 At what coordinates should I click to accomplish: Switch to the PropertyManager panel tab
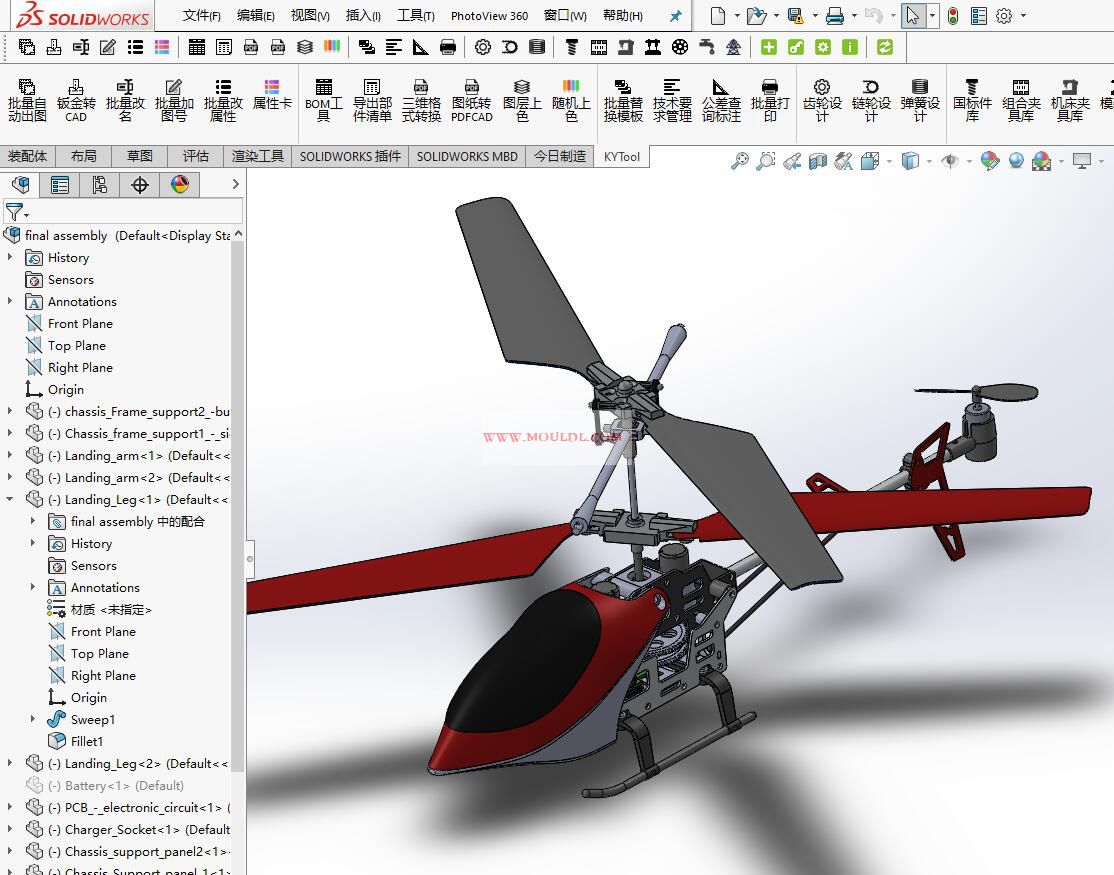coord(60,184)
